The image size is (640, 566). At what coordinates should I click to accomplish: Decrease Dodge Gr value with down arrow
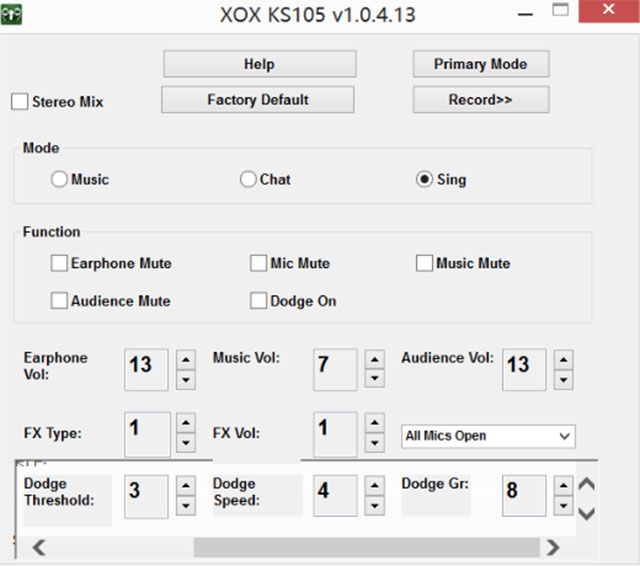[564, 506]
